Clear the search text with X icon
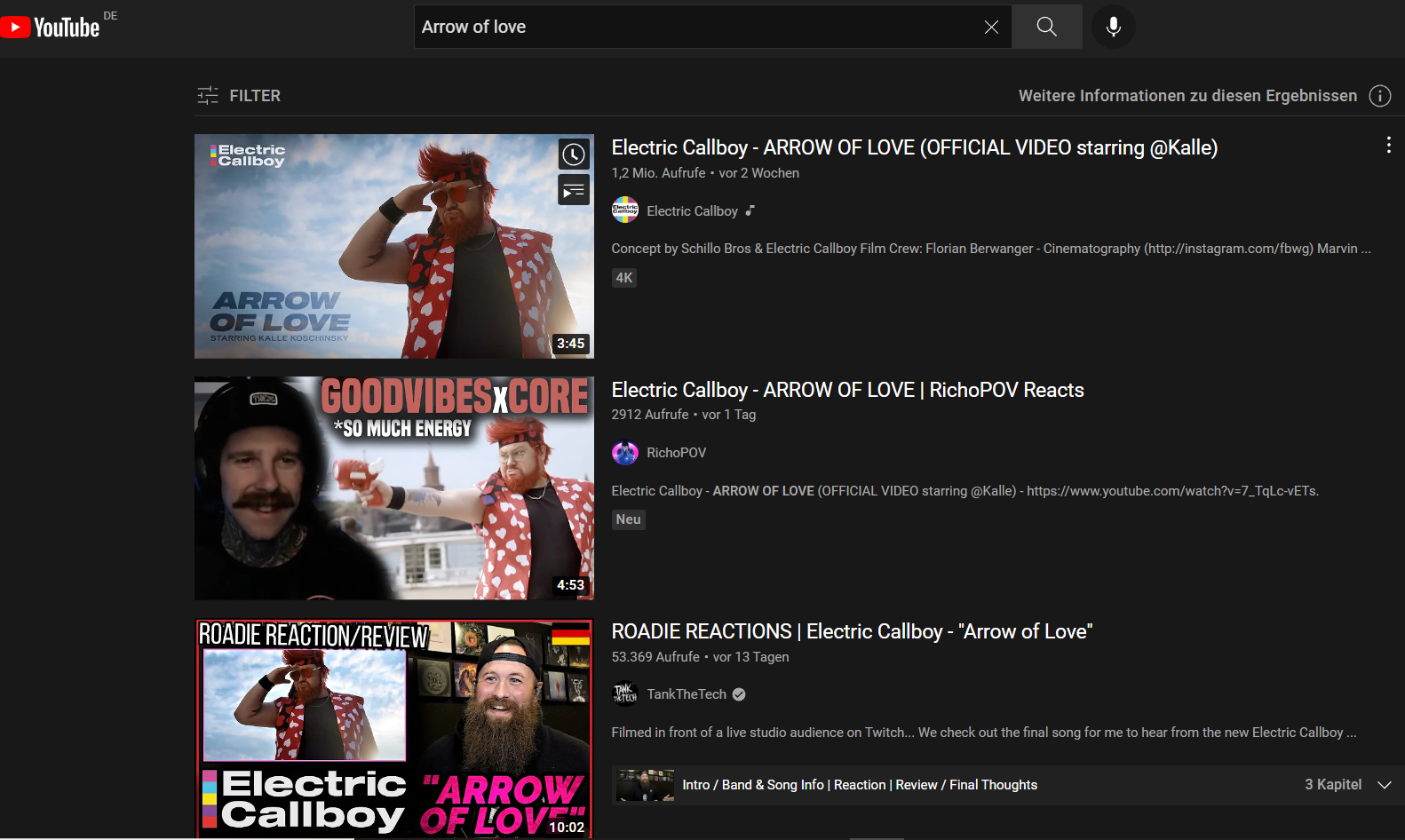 pos(991,28)
